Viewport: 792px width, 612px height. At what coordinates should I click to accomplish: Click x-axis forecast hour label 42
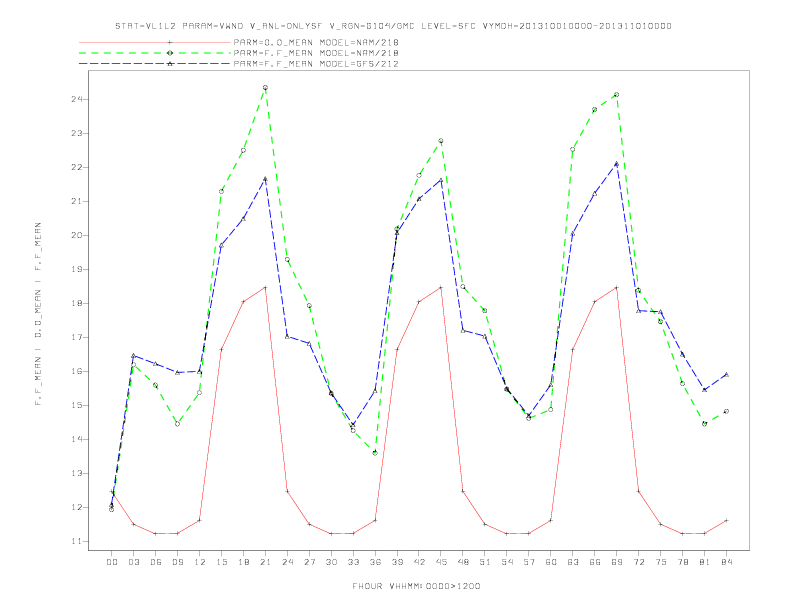(x=419, y=562)
